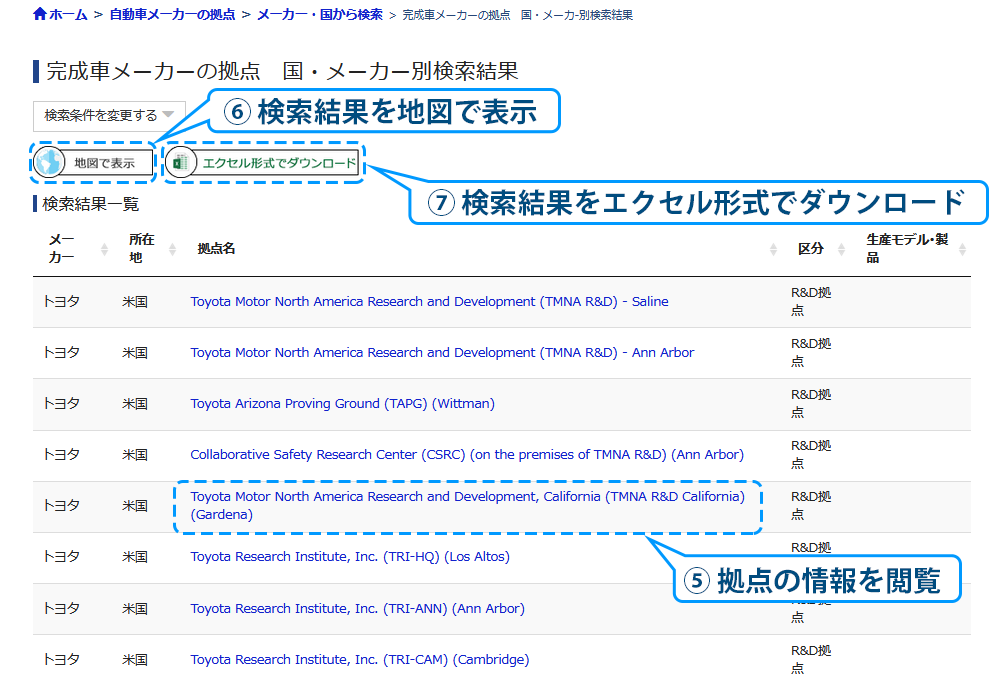The image size is (1000, 684).
Task: Open Toyota Arizona Proving Ground link
Action: tap(342, 404)
